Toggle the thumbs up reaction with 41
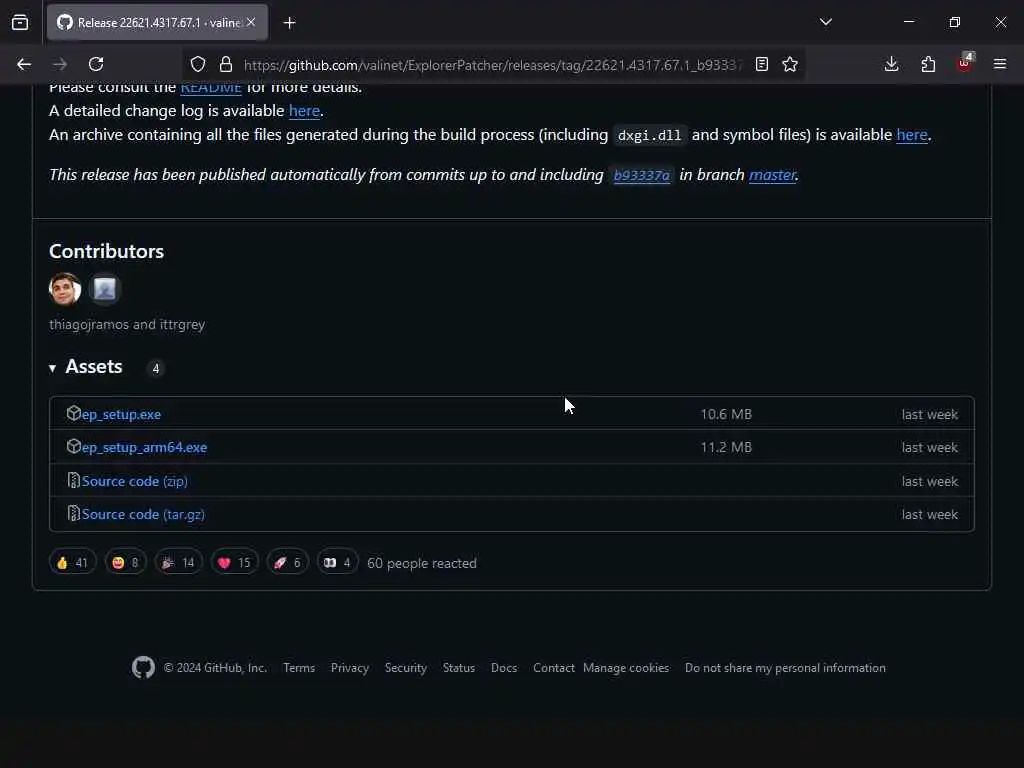The width and height of the screenshot is (1024, 768). click(x=72, y=562)
